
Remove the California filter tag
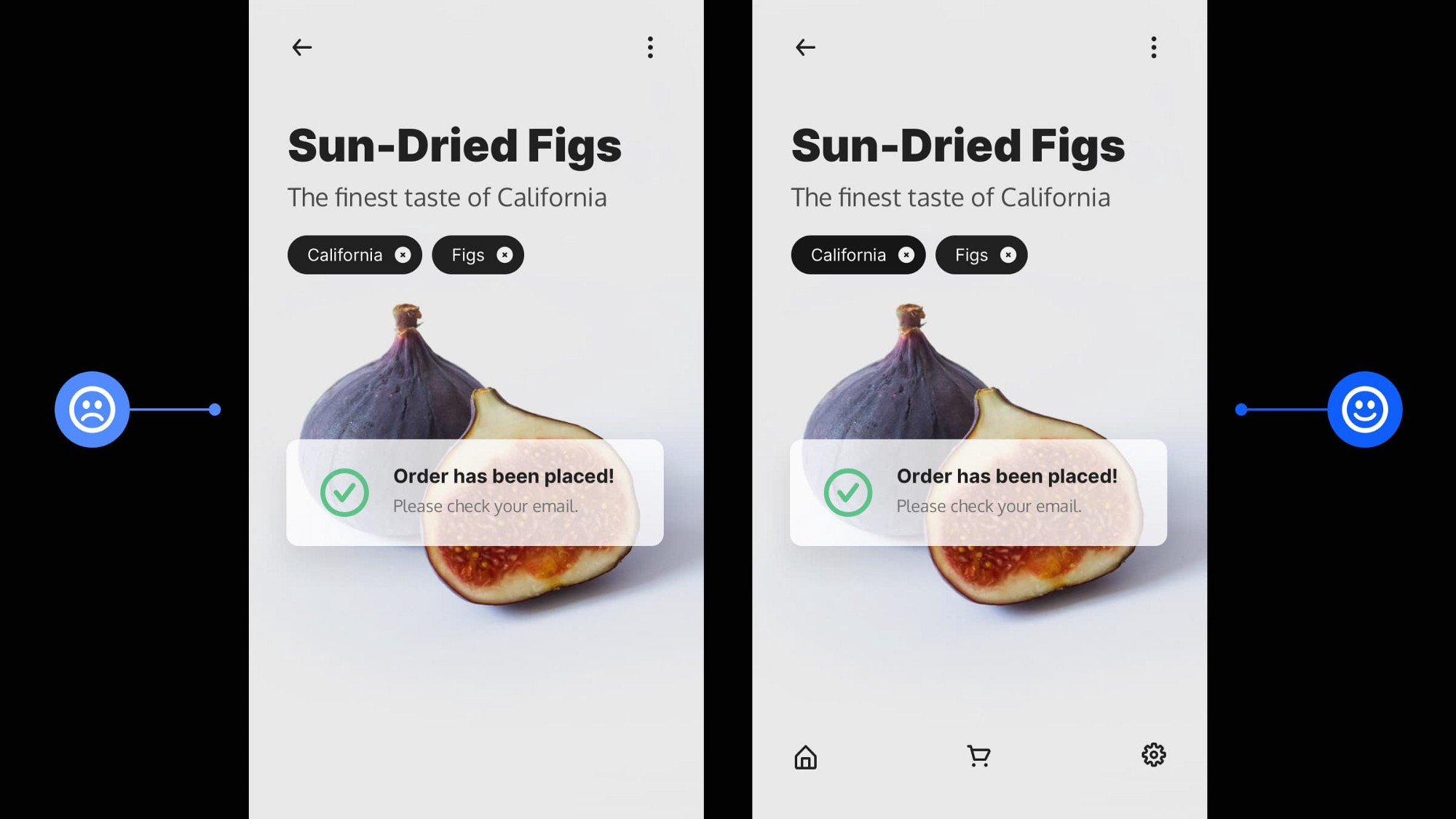pos(401,254)
